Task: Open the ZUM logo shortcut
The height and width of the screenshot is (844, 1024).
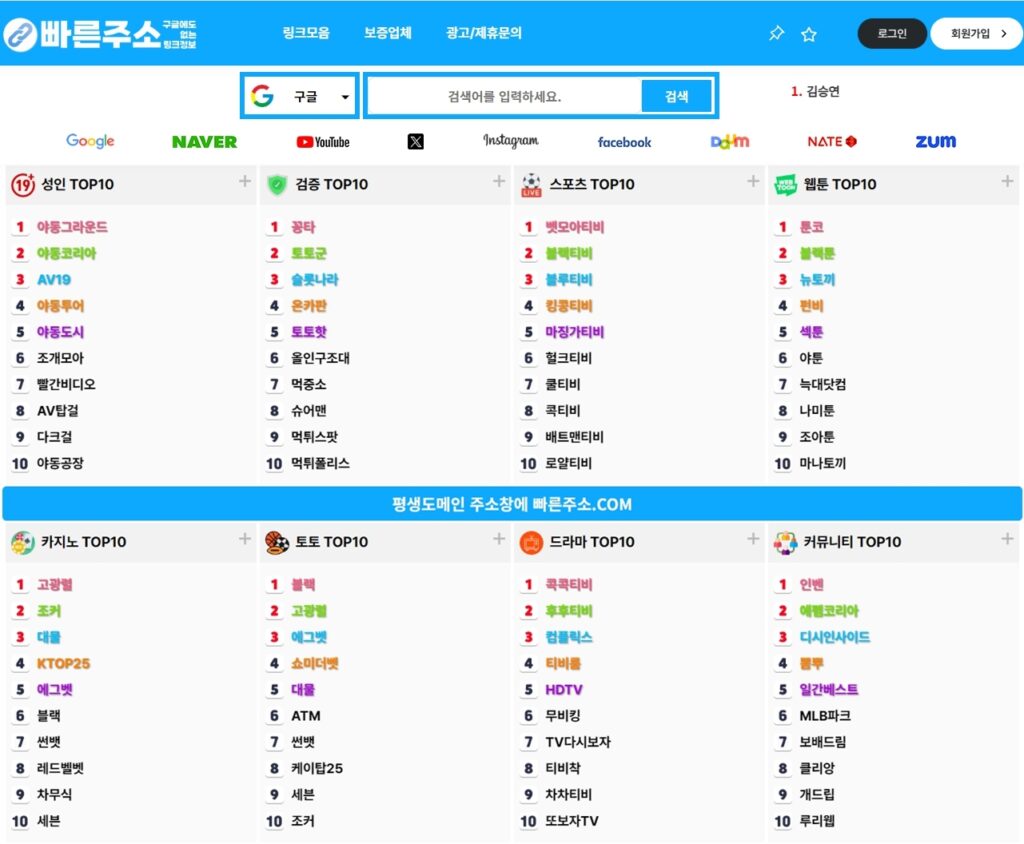Action: (x=936, y=141)
